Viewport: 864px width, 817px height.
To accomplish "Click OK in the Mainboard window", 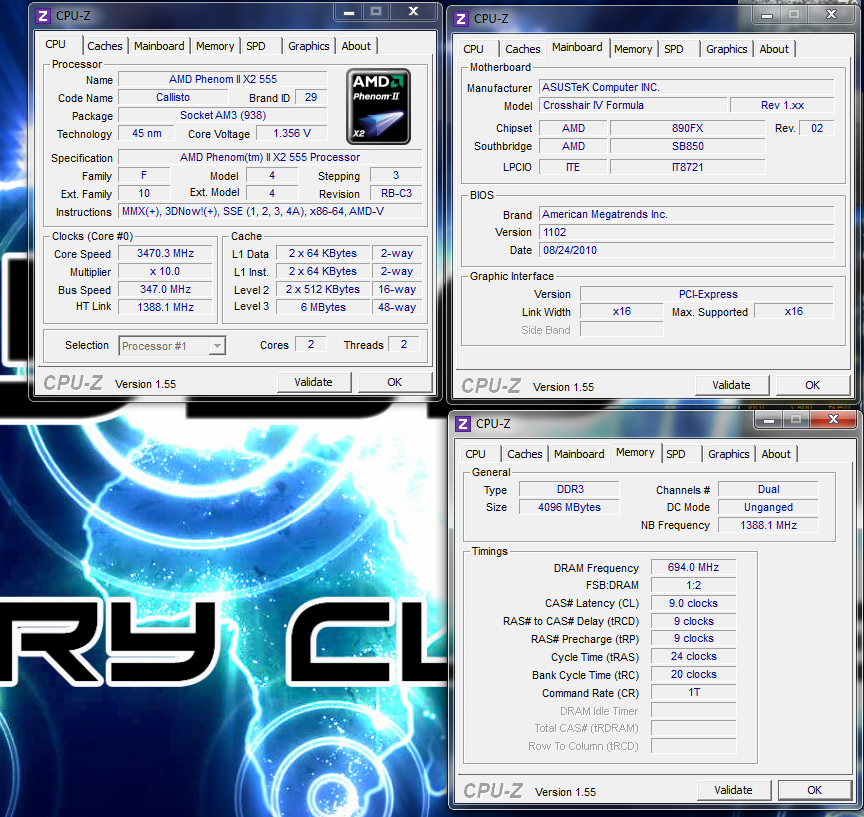I will pyautogui.click(x=813, y=385).
